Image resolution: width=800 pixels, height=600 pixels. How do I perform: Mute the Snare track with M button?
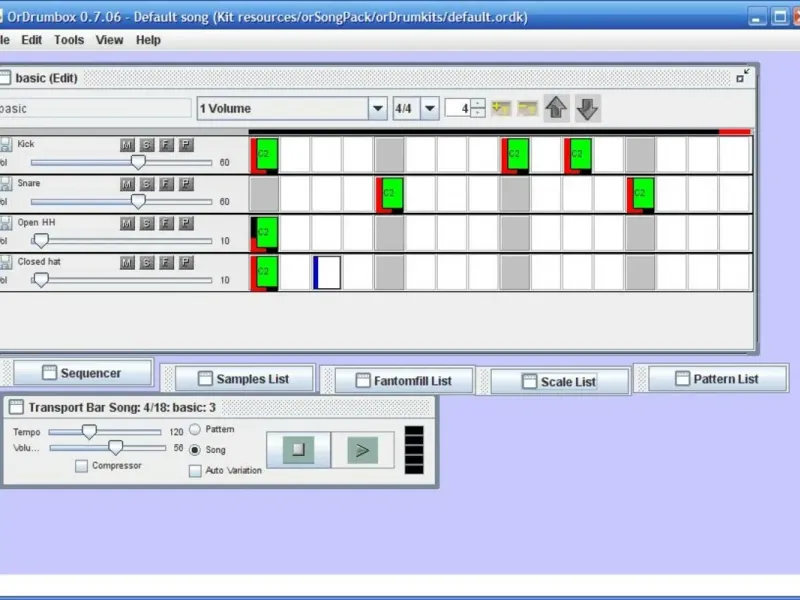[x=127, y=184]
